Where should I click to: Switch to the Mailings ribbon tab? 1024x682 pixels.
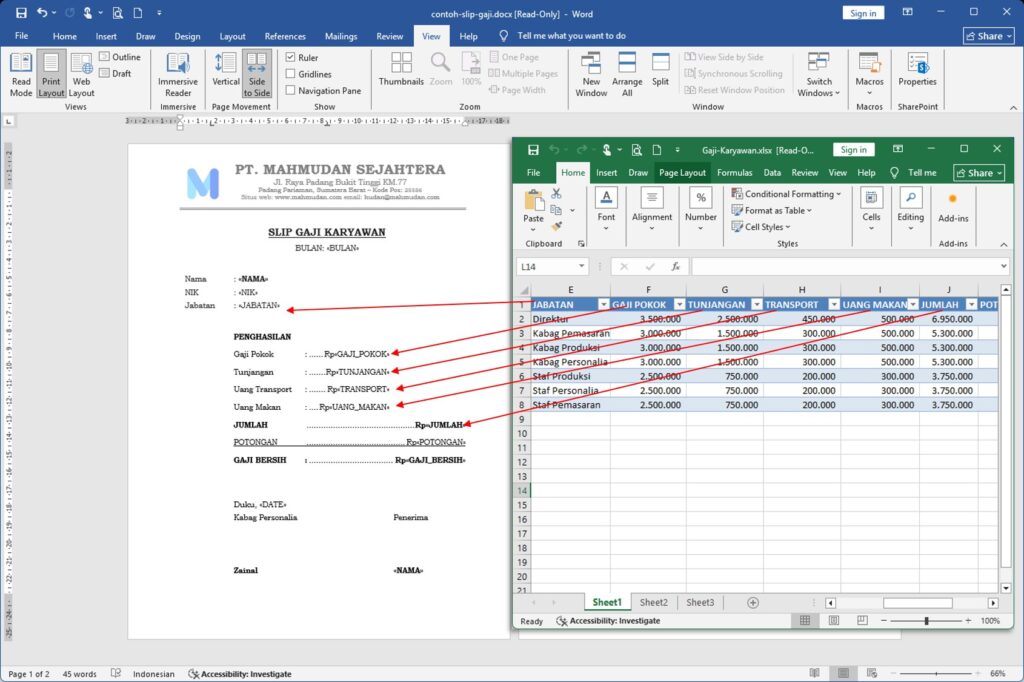point(340,35)
